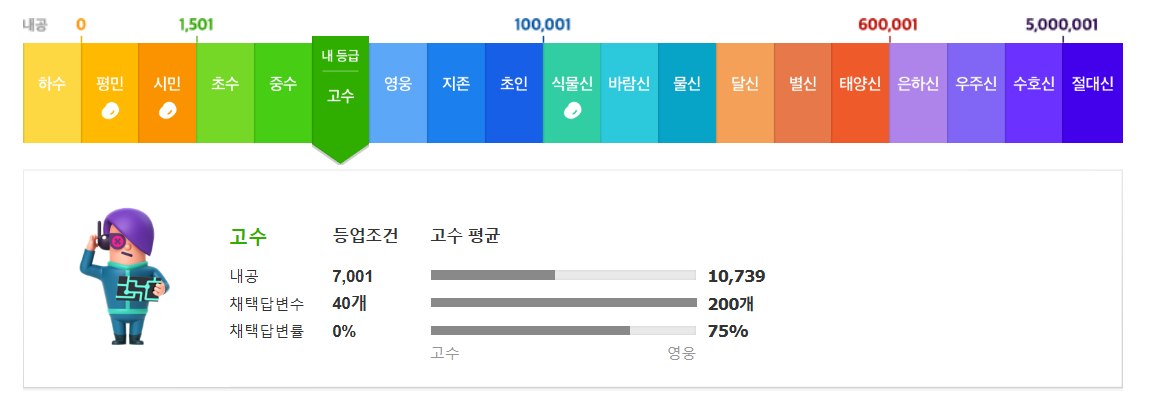Select the 식물신 grade tile
The height and width of the screenshot is (393, 1157).
tap(572, 93)
